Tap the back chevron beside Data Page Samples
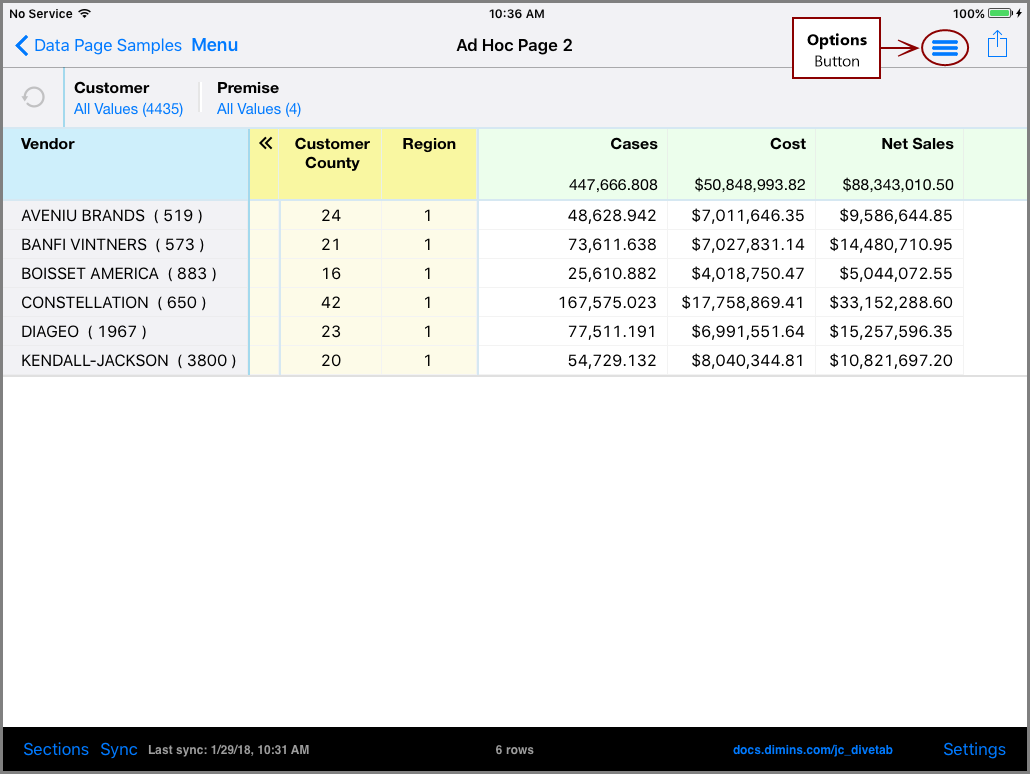Screen dimensions: 1030x774 click(x=22, y=45)
